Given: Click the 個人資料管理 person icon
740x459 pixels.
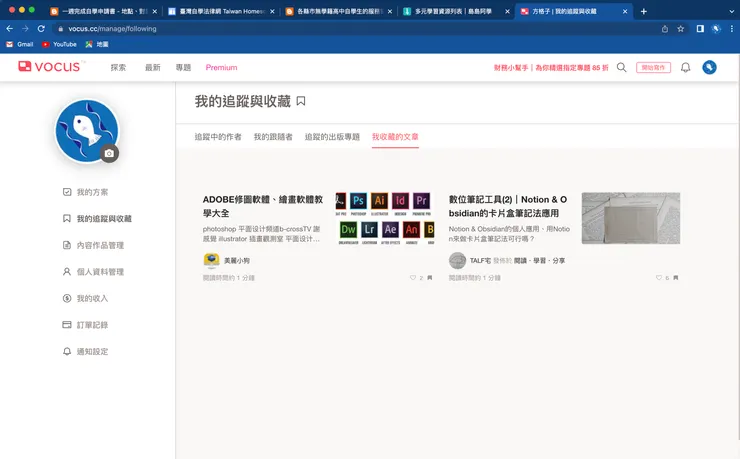Looking at the screenshot, I should pyautogui.click(x=67, y=272).
